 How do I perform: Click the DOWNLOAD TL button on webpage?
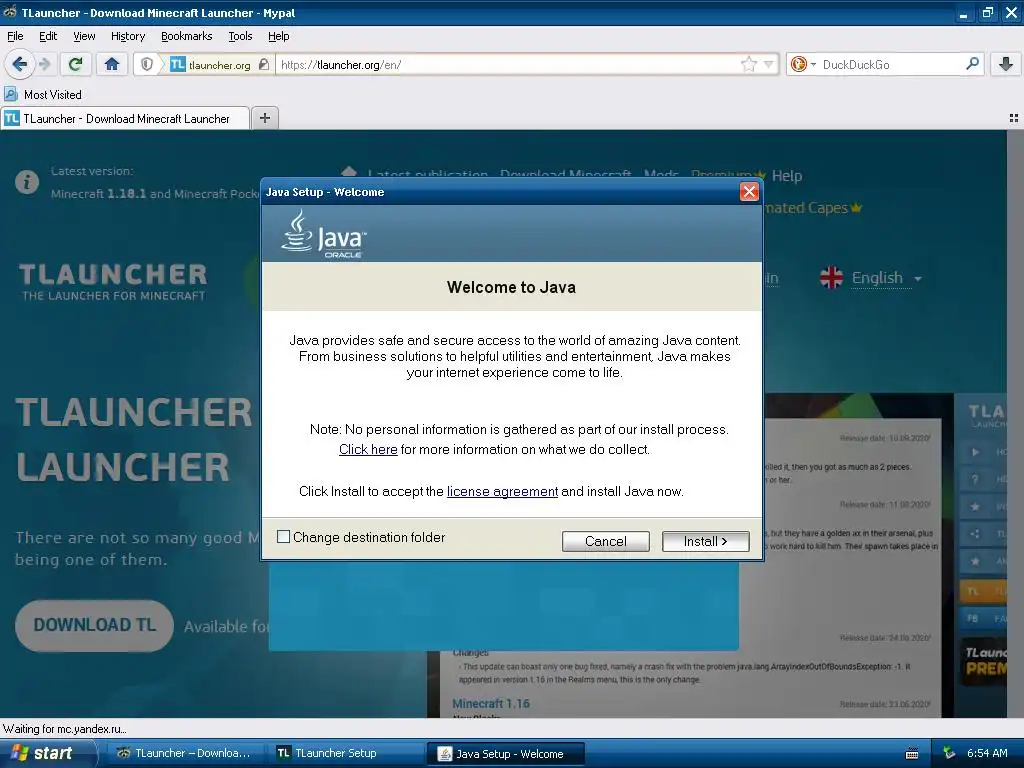click(95, 625)
